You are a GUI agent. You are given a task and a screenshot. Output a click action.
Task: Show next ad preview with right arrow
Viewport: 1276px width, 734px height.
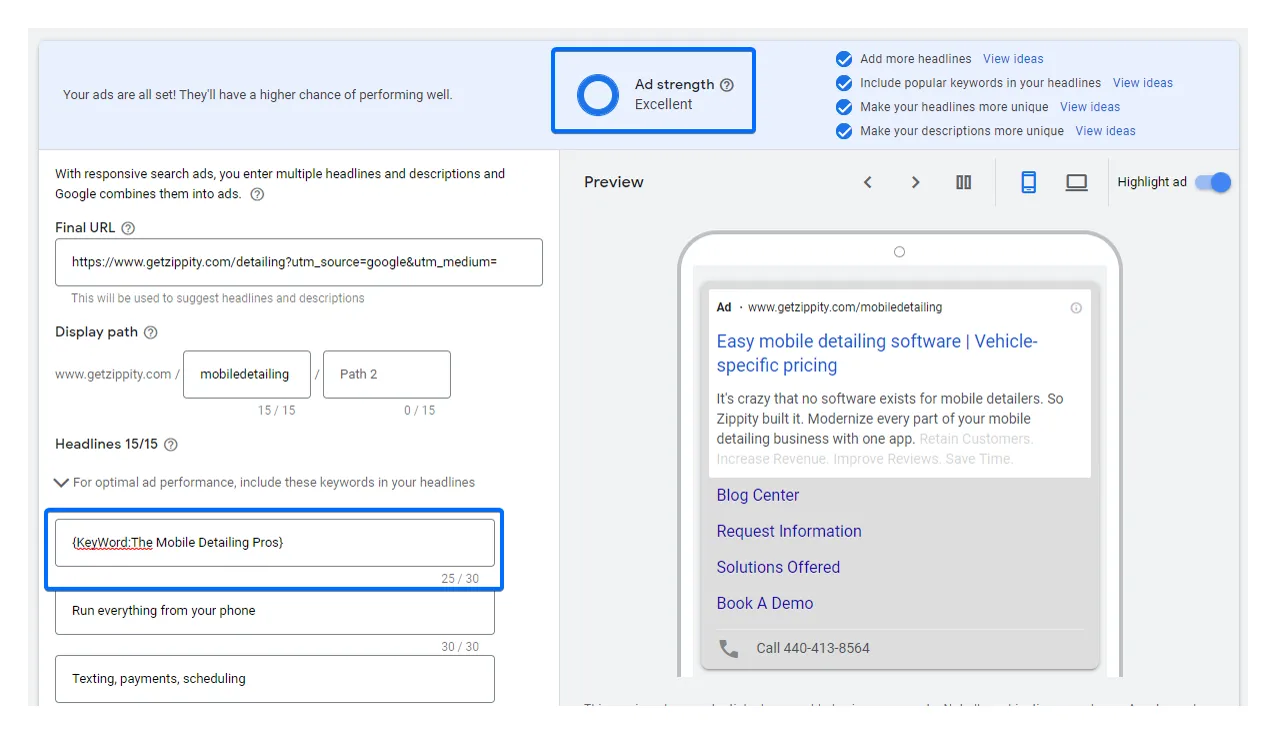pyautogui.click(x=915, y=182)
